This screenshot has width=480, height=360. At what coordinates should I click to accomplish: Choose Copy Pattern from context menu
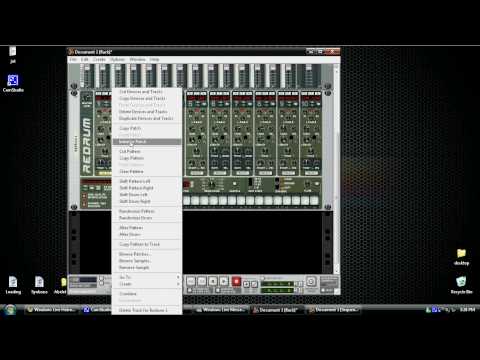(x=147, y=158)
